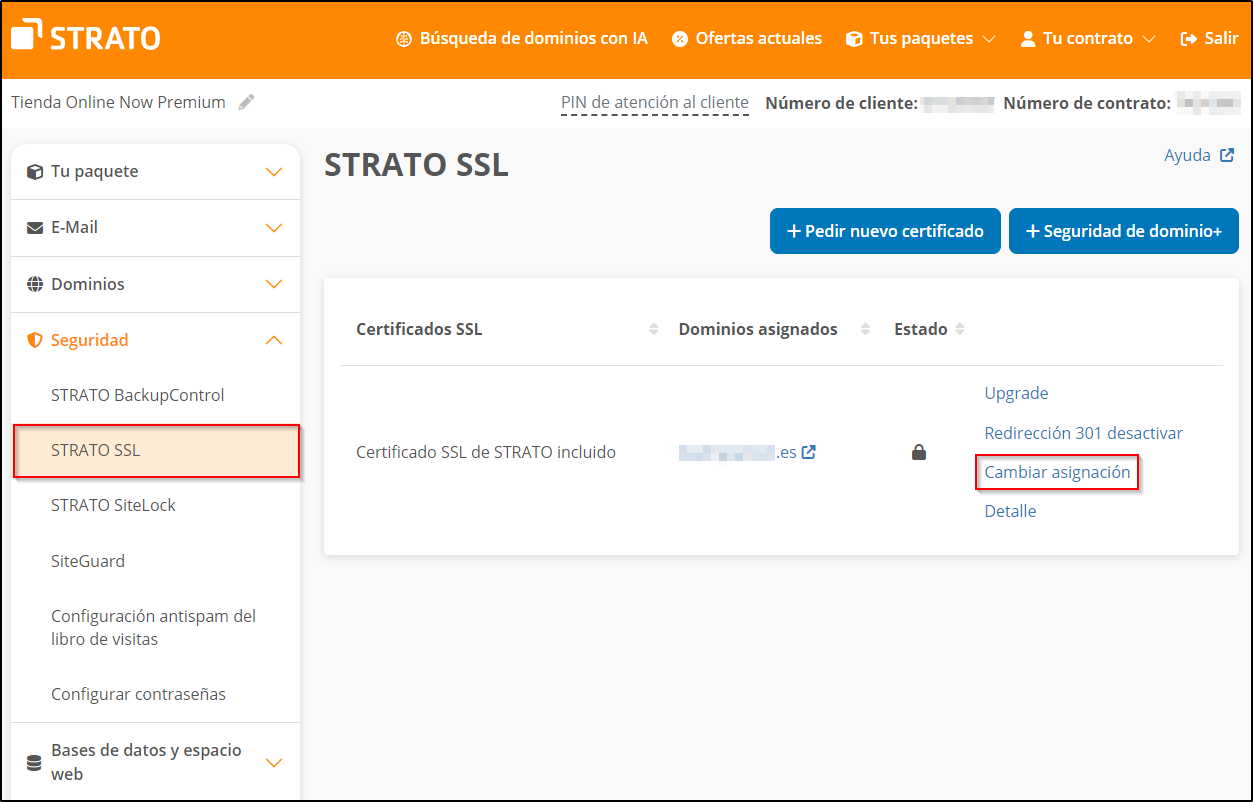Open the Cambiar asignación link
This screenshot has height=802, width=1253.
(1057, 471)
